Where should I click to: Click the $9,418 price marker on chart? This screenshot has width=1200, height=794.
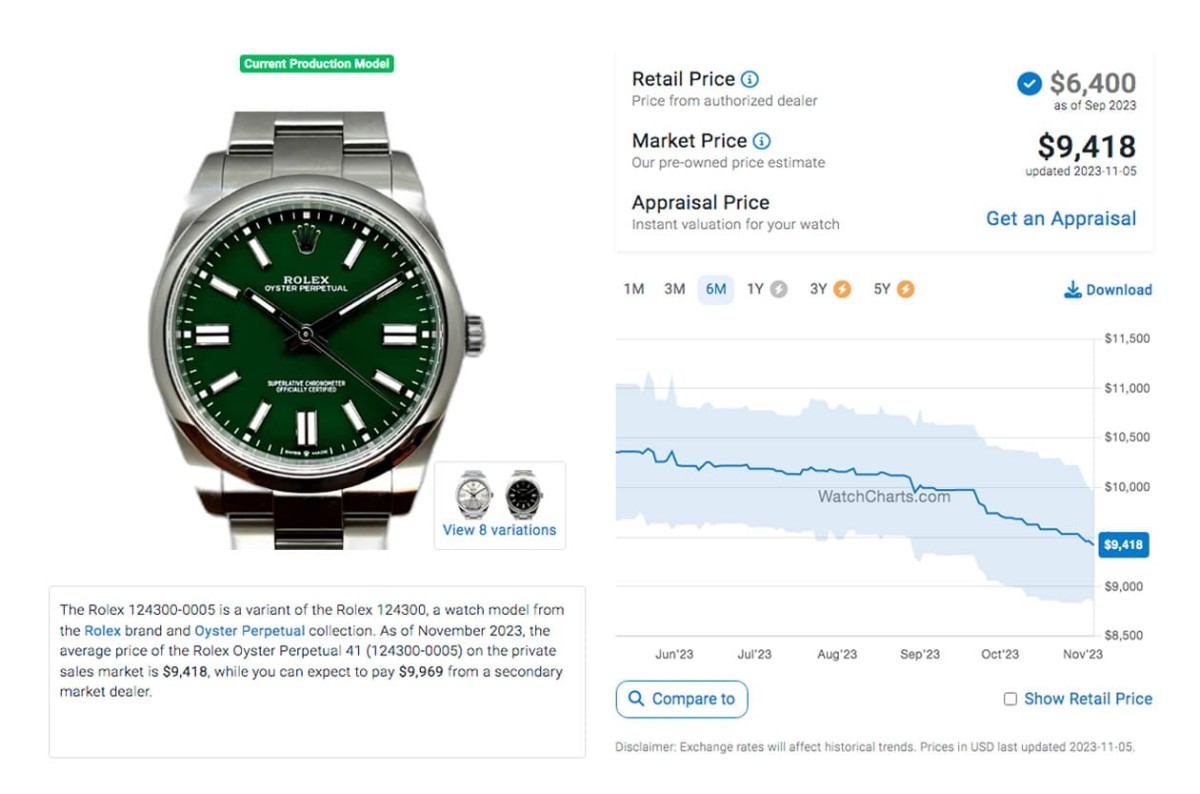coord(1122,545)
